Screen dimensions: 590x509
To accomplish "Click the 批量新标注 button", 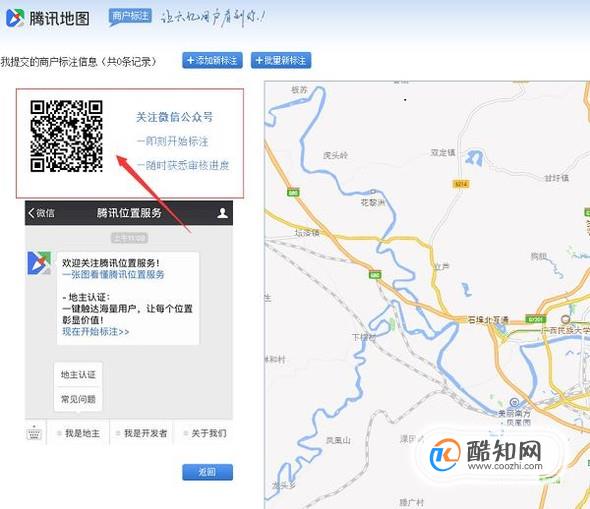I will pyautogui.click(x=281, y=60).
